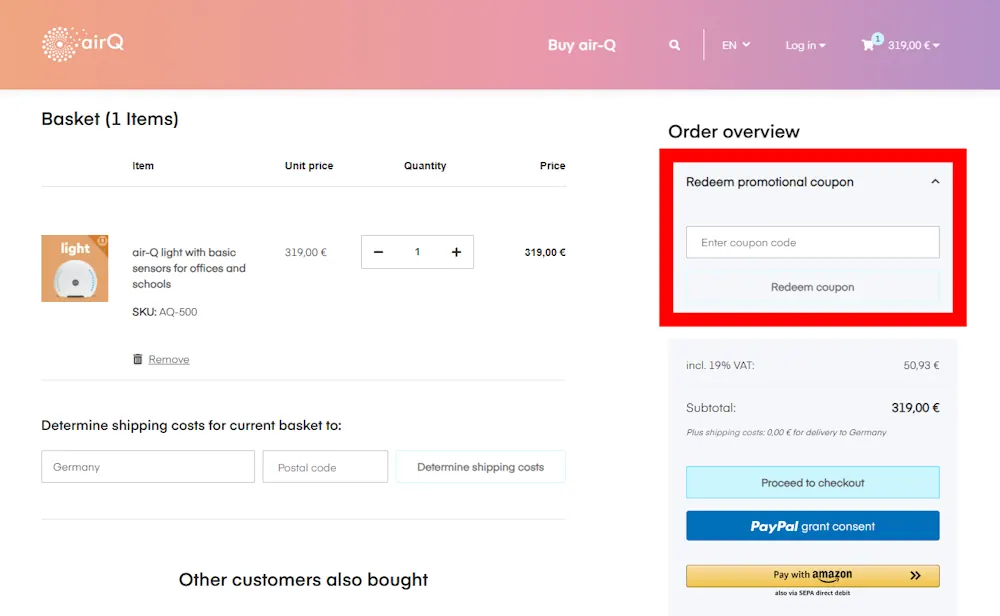Remove the air-Q light item link
This screenshot has width=1000, height=616.
click(x=168, y=360)
